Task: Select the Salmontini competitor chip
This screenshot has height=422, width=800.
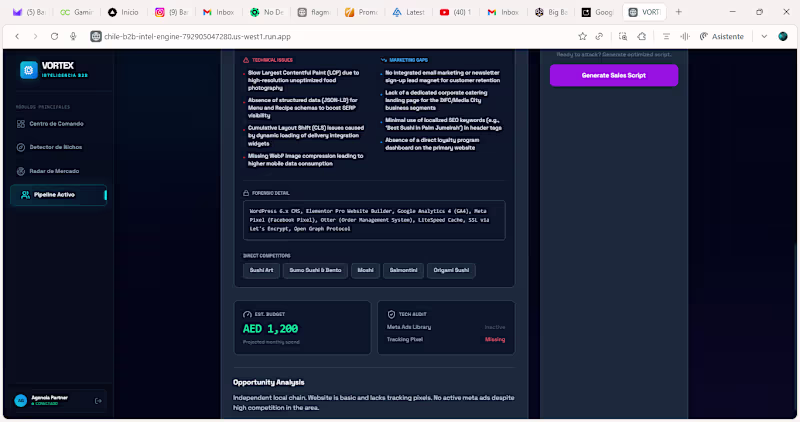Action: (403, 270)
